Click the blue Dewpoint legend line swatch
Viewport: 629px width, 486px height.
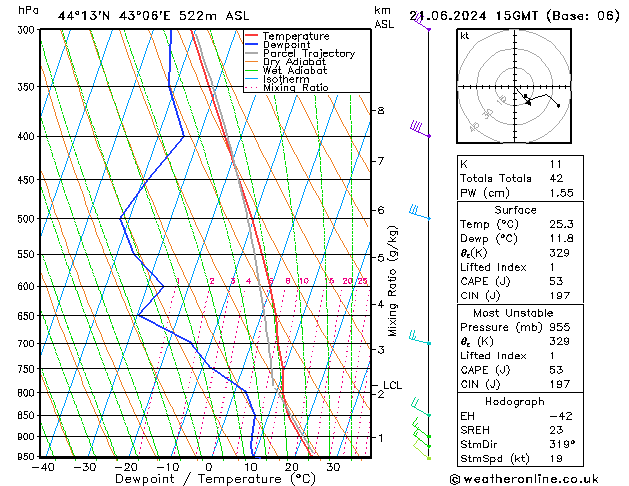point(251,44)
